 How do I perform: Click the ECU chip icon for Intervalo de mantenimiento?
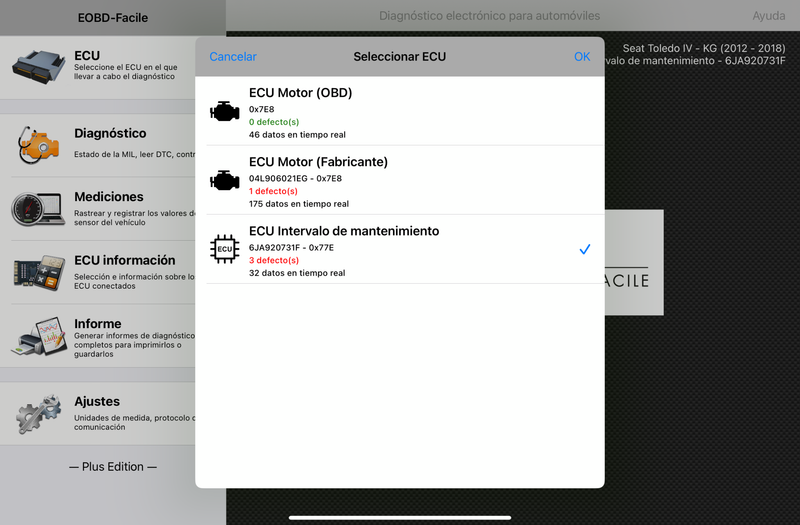coord(224,249)
